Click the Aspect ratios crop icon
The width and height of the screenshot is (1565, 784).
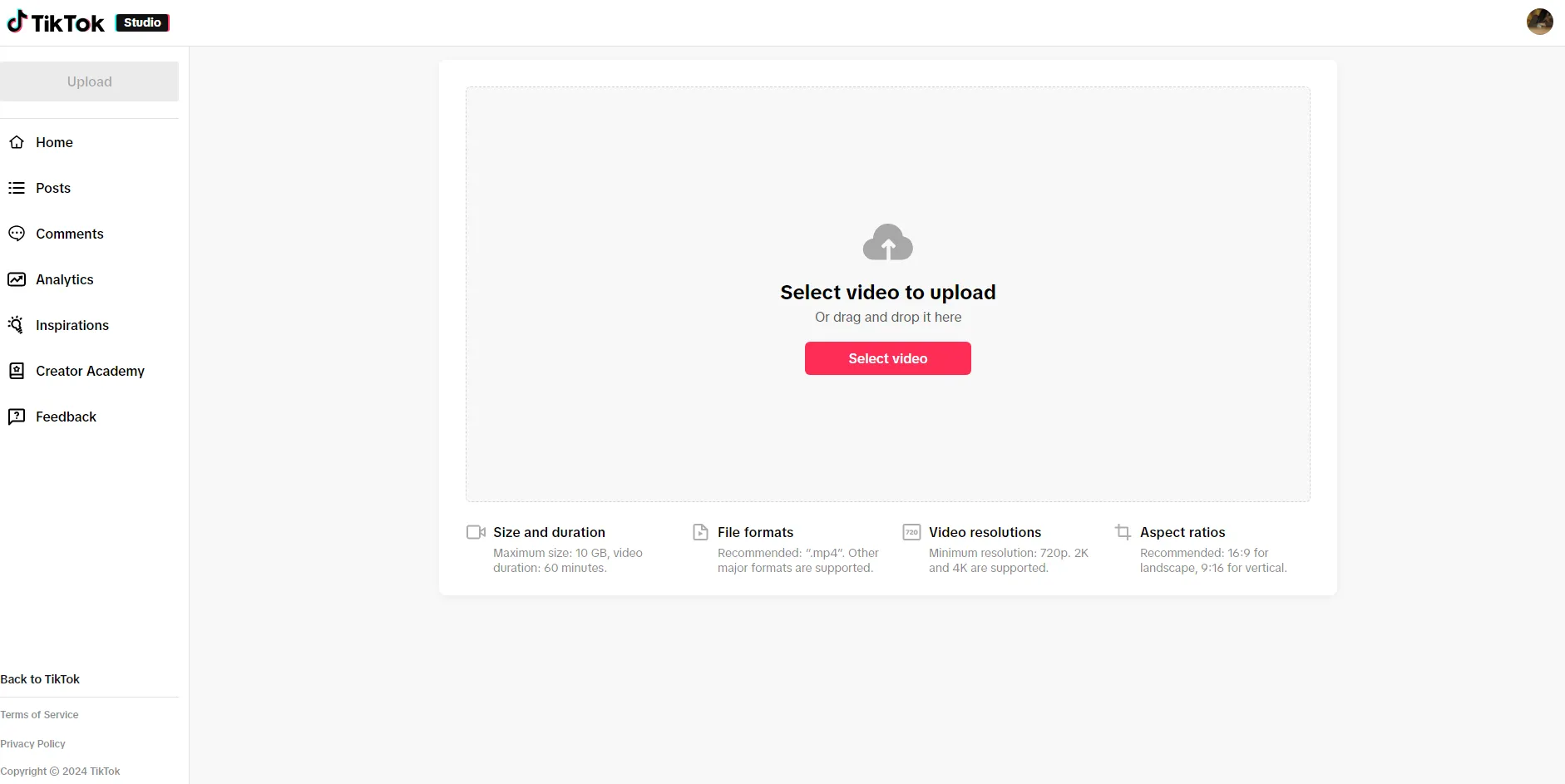(1123, 532)
